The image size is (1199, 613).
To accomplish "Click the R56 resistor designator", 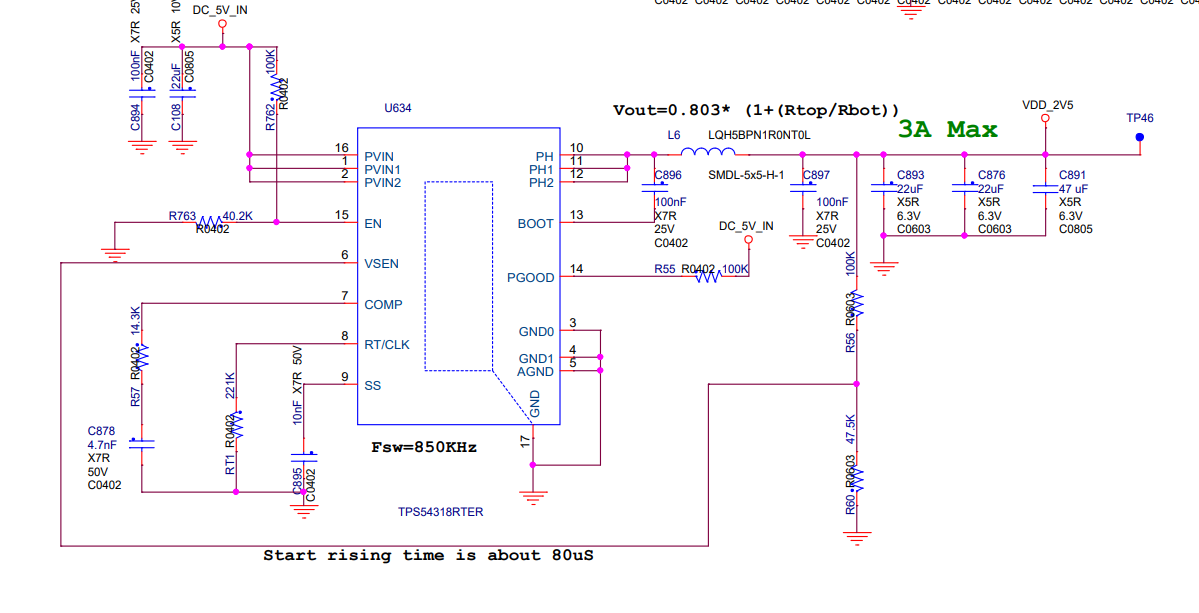I will (x=850, y=342).
